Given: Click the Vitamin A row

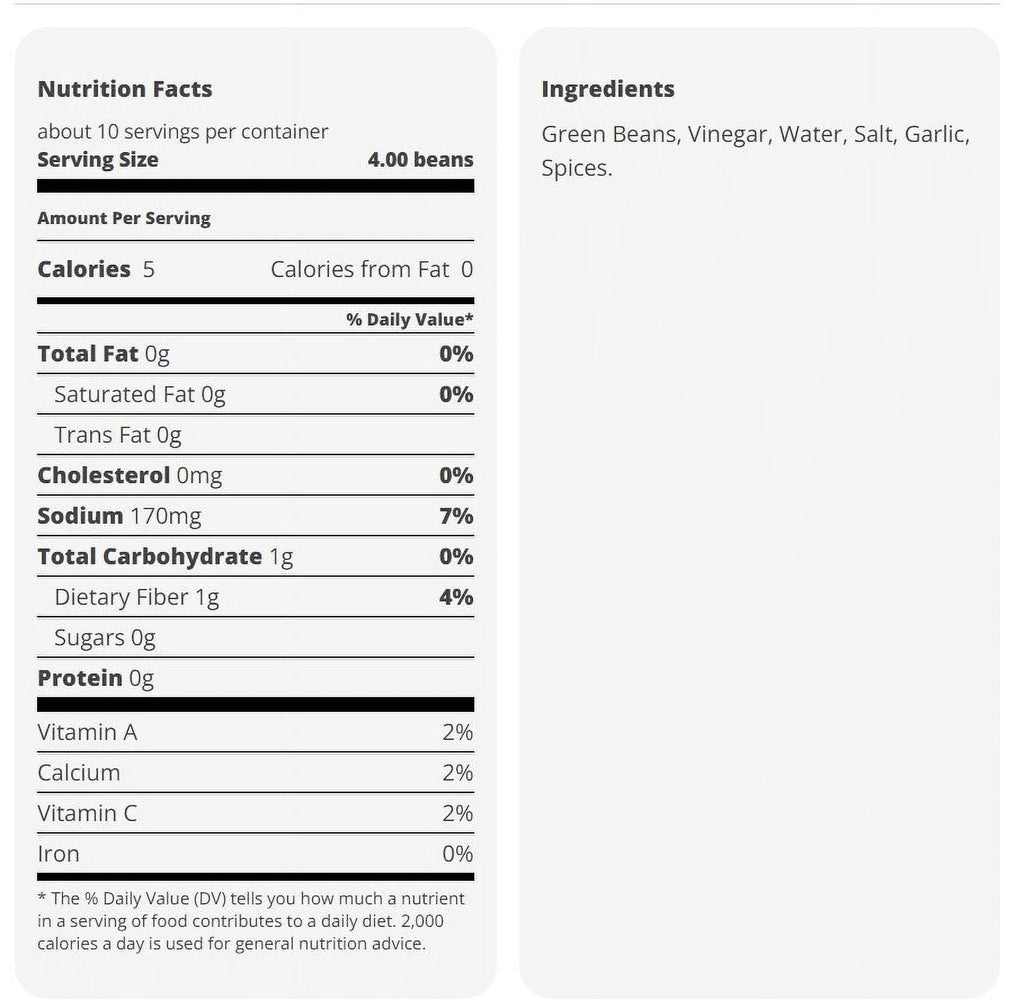Looking at the screenshot, I should click(x=255, y=732).
